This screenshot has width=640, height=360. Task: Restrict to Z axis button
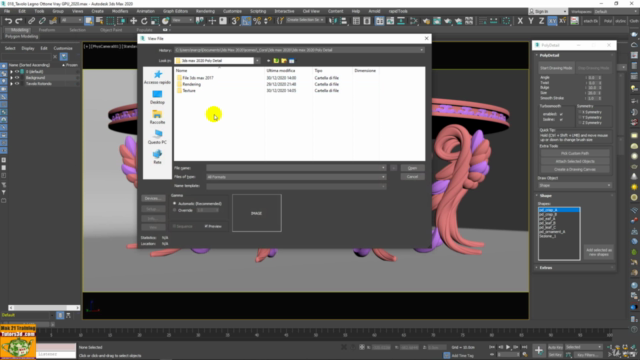(x=541, y=20)
